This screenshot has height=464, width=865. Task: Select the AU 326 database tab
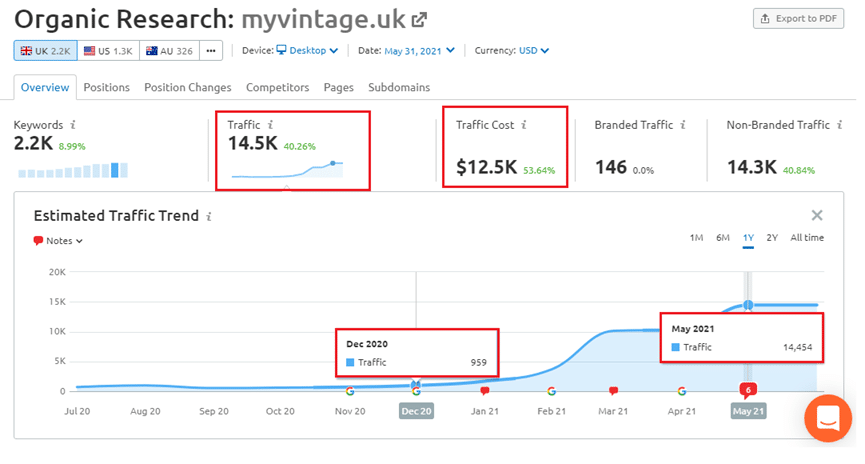(x=169, y=51)
